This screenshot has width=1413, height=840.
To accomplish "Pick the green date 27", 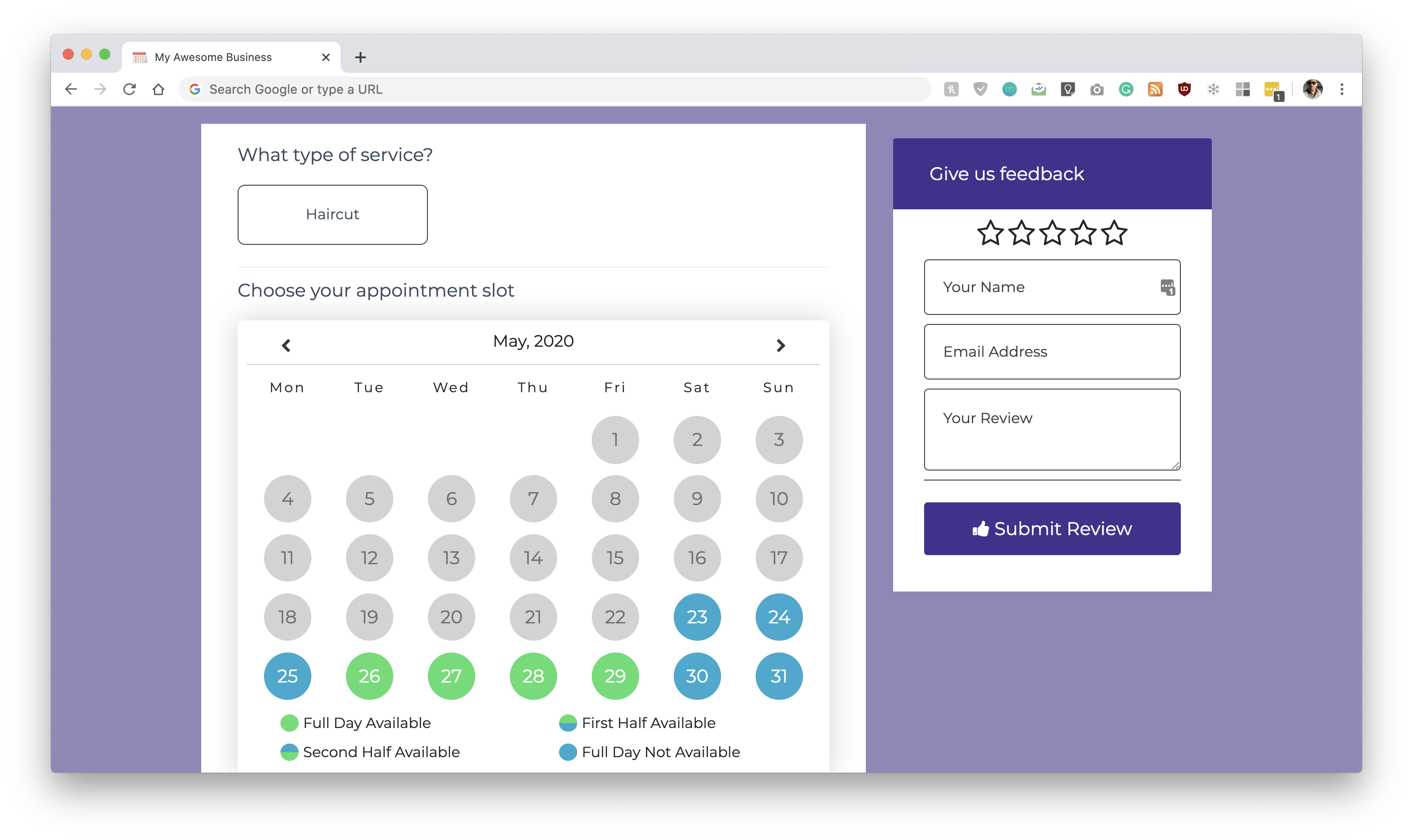I will (451, 676).
